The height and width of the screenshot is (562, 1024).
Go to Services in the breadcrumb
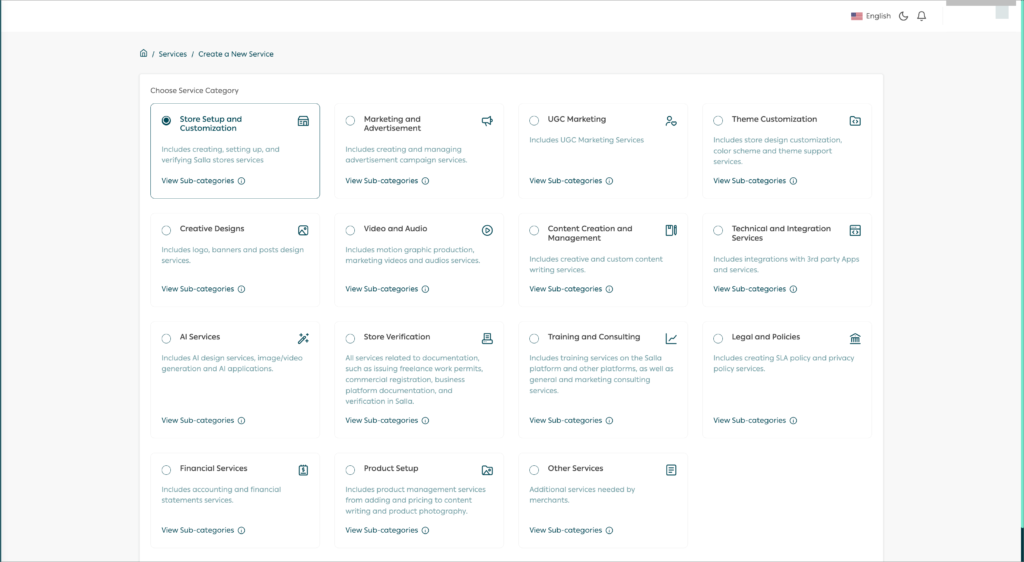coord(172,54)
